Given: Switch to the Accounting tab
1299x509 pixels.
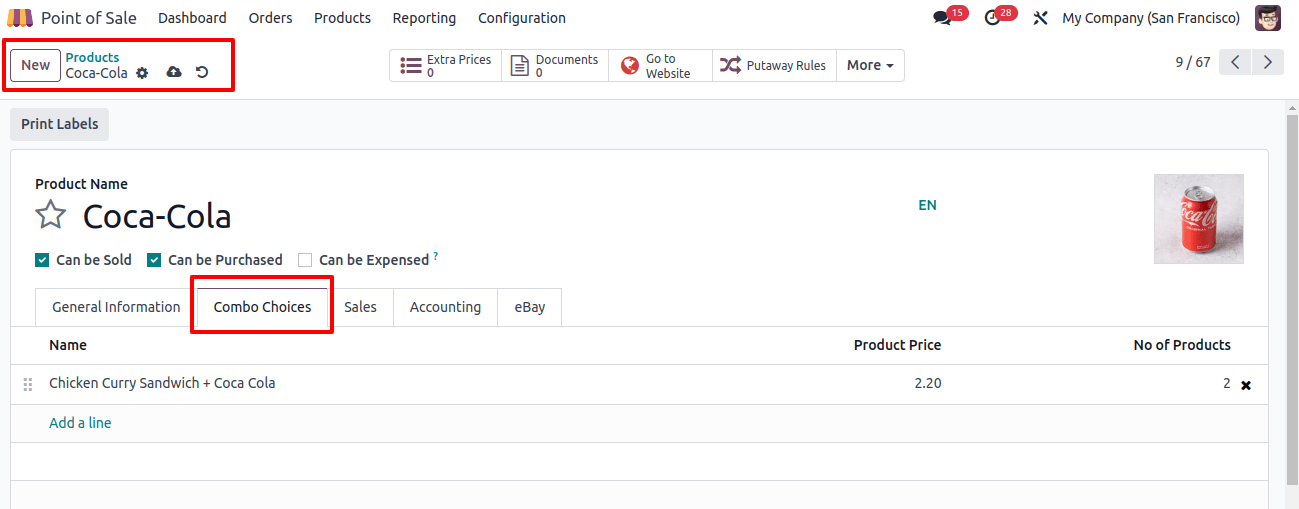Looking at the screenshot, I should coord(445,307).
